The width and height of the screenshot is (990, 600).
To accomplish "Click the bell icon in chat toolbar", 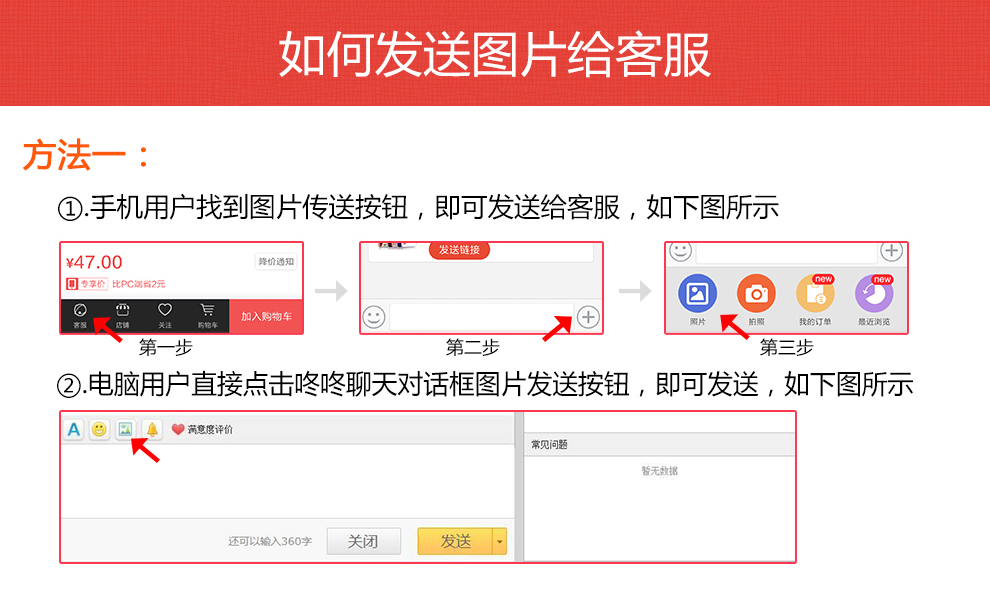I will pyautogui.click(x=152, y=429).
